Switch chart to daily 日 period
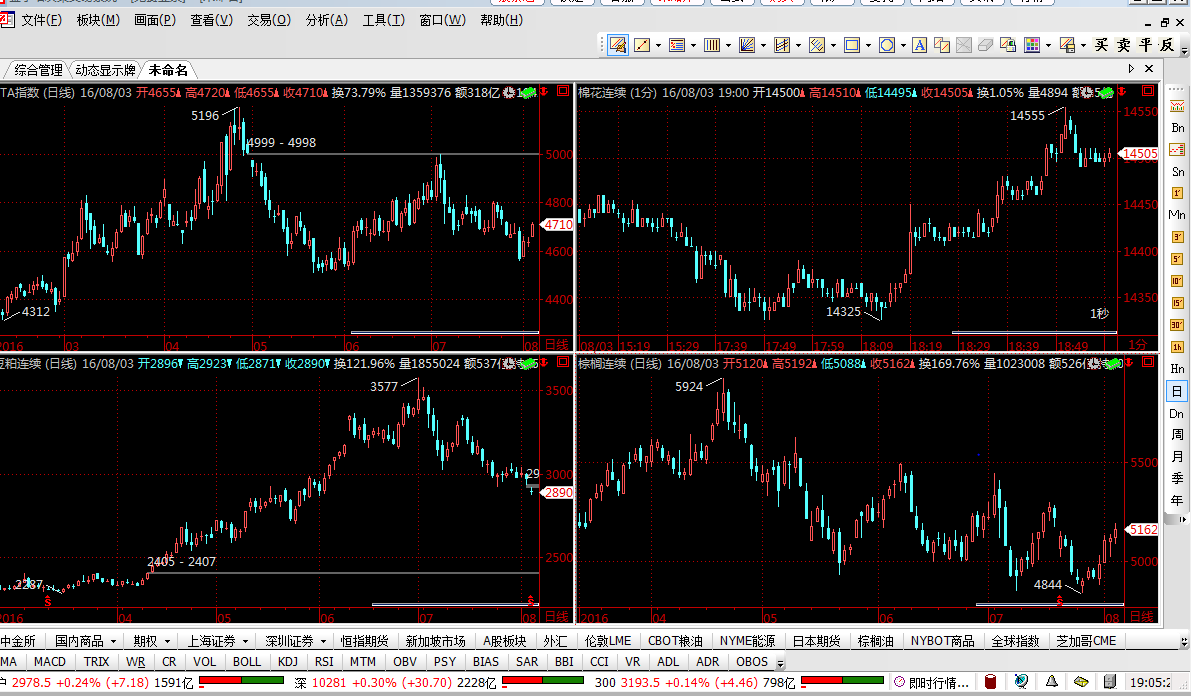Screen dimensions: 1191x696 (1177, 391)
